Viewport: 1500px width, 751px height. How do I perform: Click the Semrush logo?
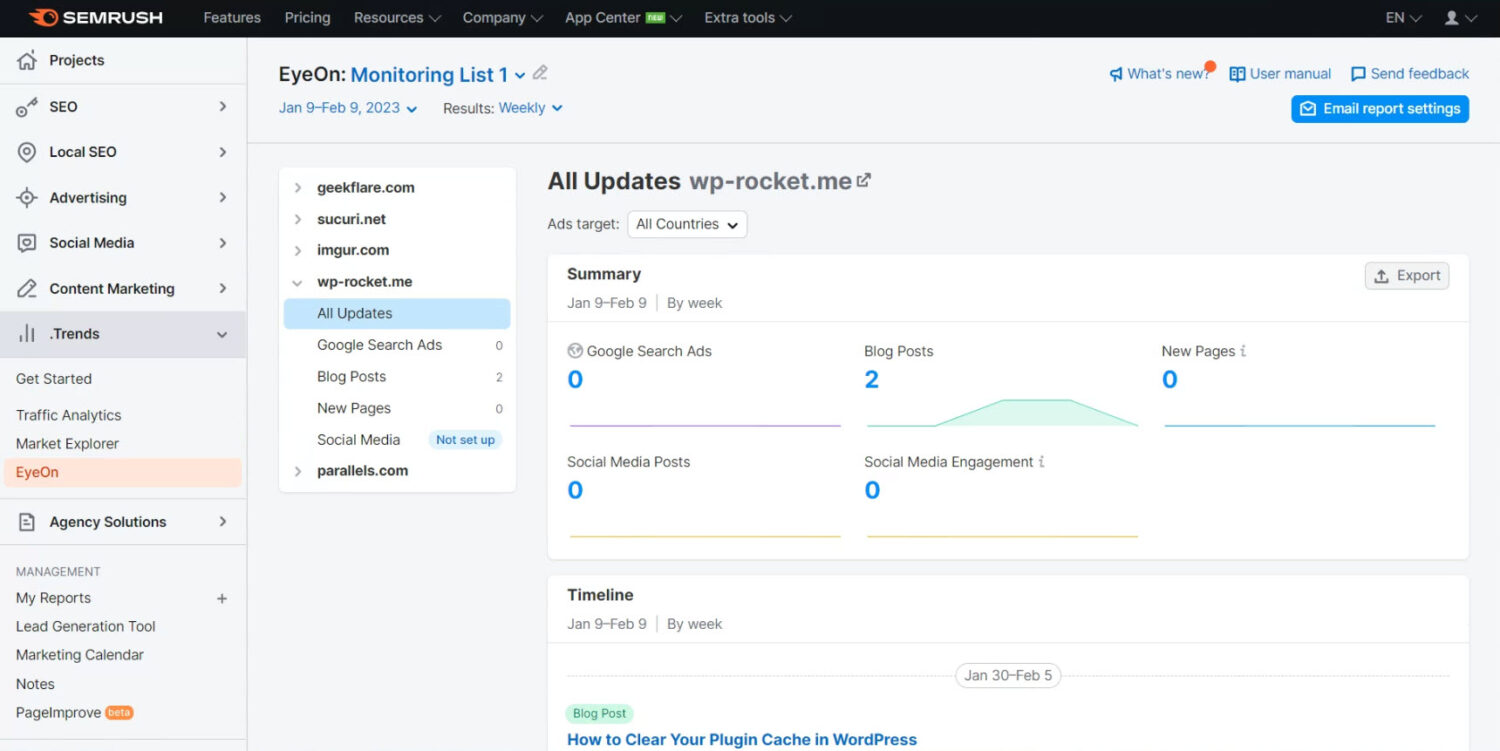click(96, 18)
